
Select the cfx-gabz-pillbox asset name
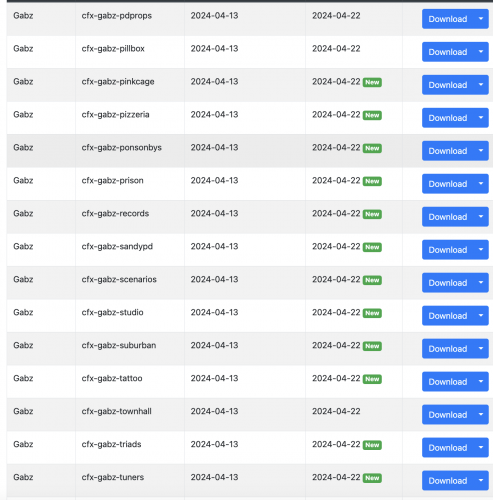(x=113, y=49)
